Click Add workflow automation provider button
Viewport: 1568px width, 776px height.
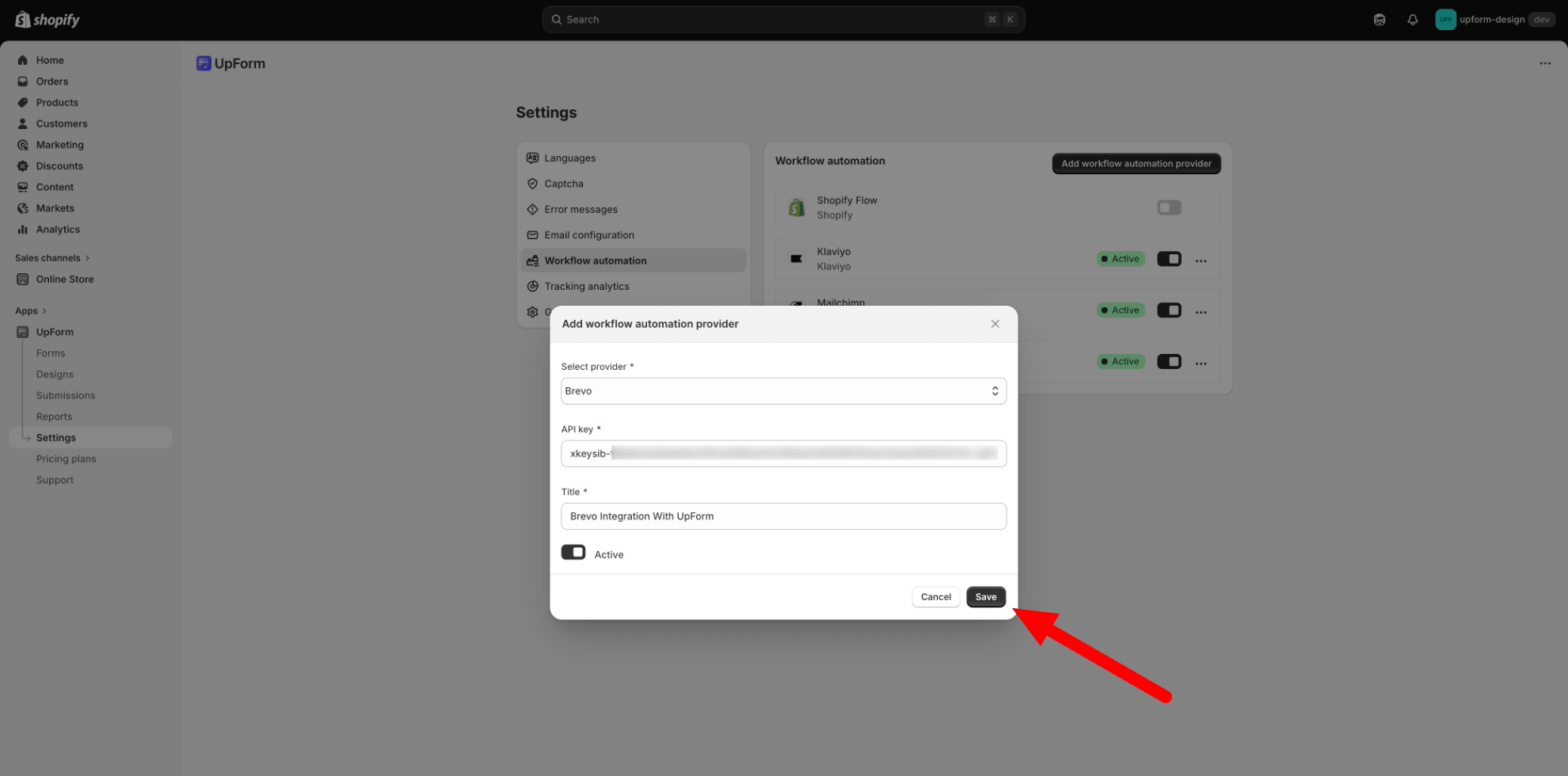[1136, 164]
